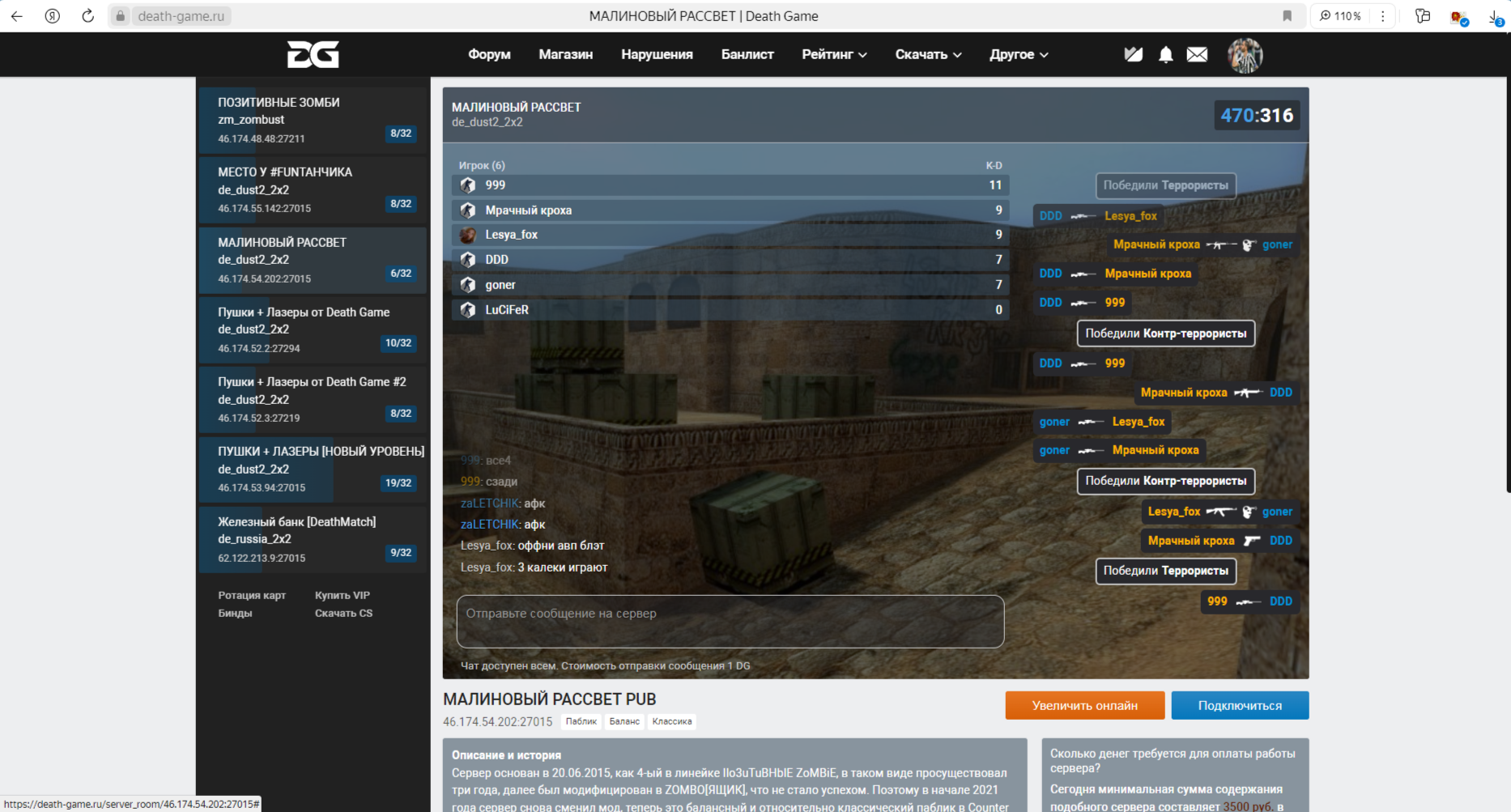Click the Описание и история heading
Image resolution: width=1511 pixels, height=812 pixels.
click(x=506, y=755)
